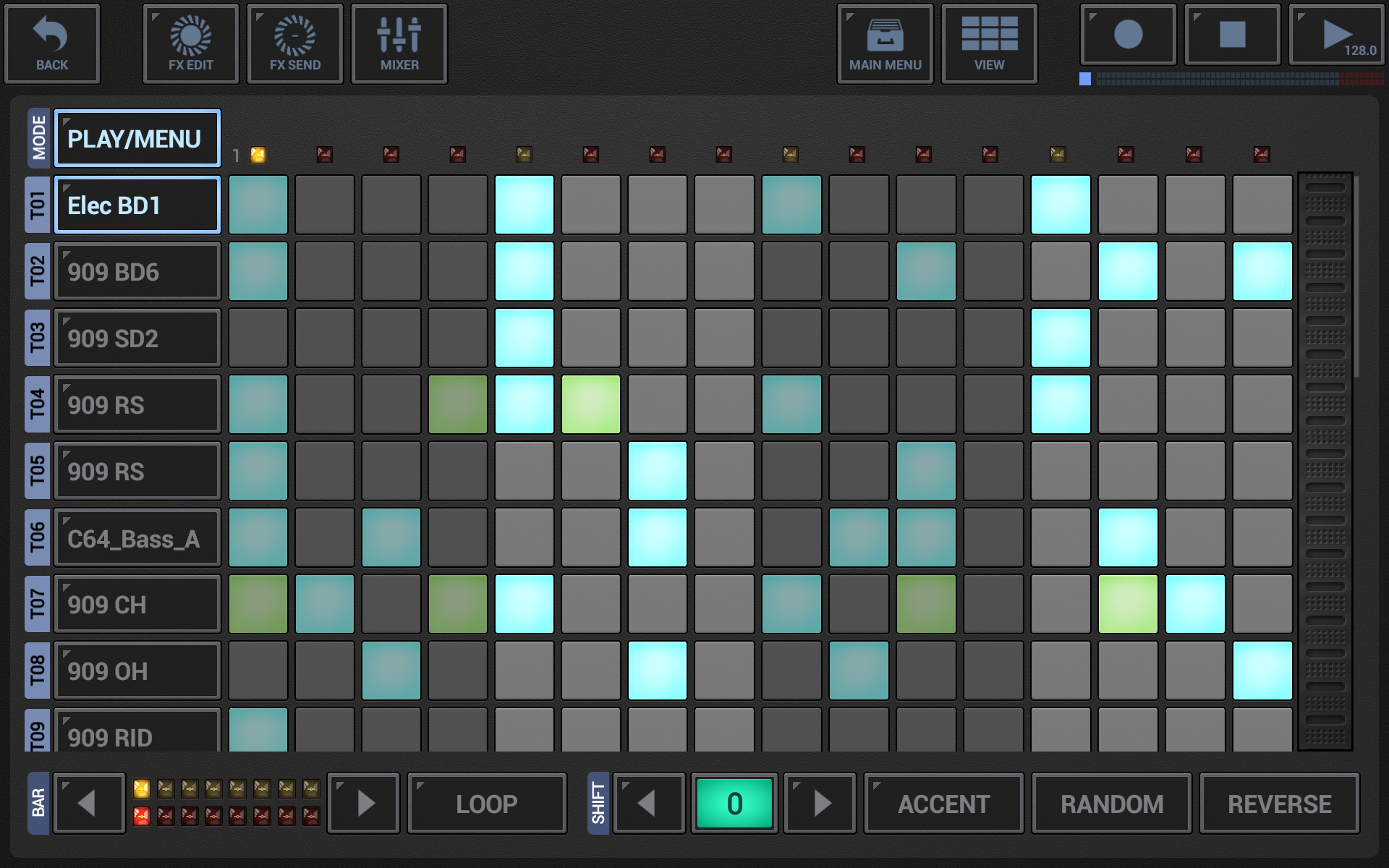Select the C64_Bass_A track
1389x868 pixels.
tap(137, 537)
